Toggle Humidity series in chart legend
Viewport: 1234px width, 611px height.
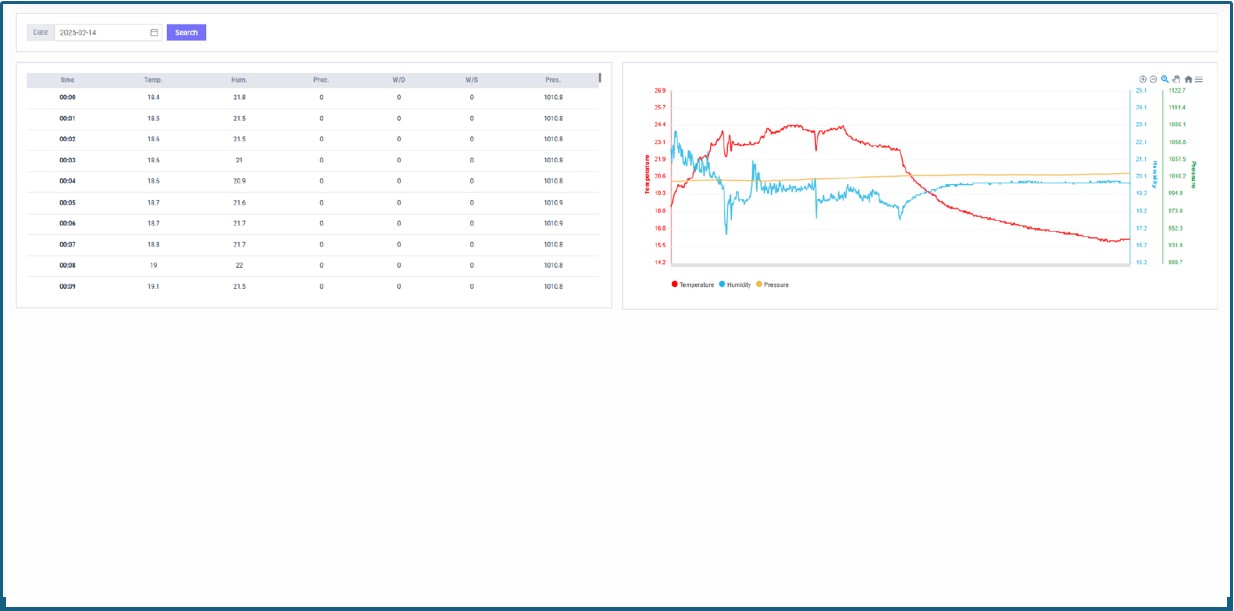735,285
